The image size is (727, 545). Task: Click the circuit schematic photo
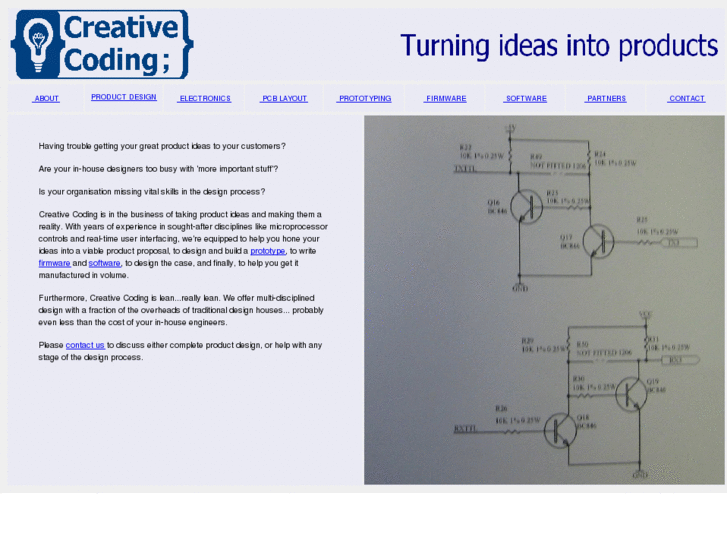pos(544,300)
